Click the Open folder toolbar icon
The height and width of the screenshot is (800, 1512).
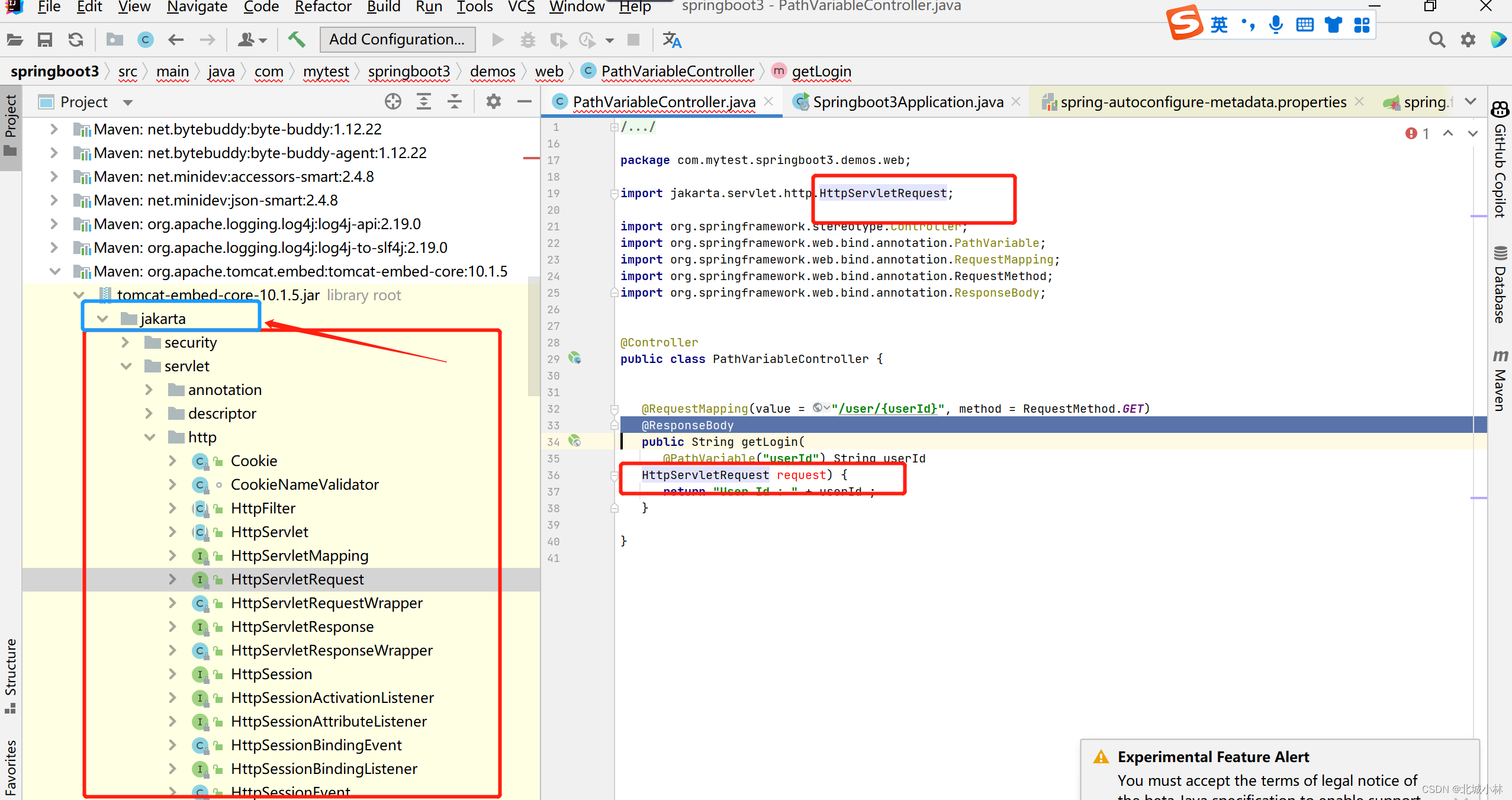pos(15,40)
